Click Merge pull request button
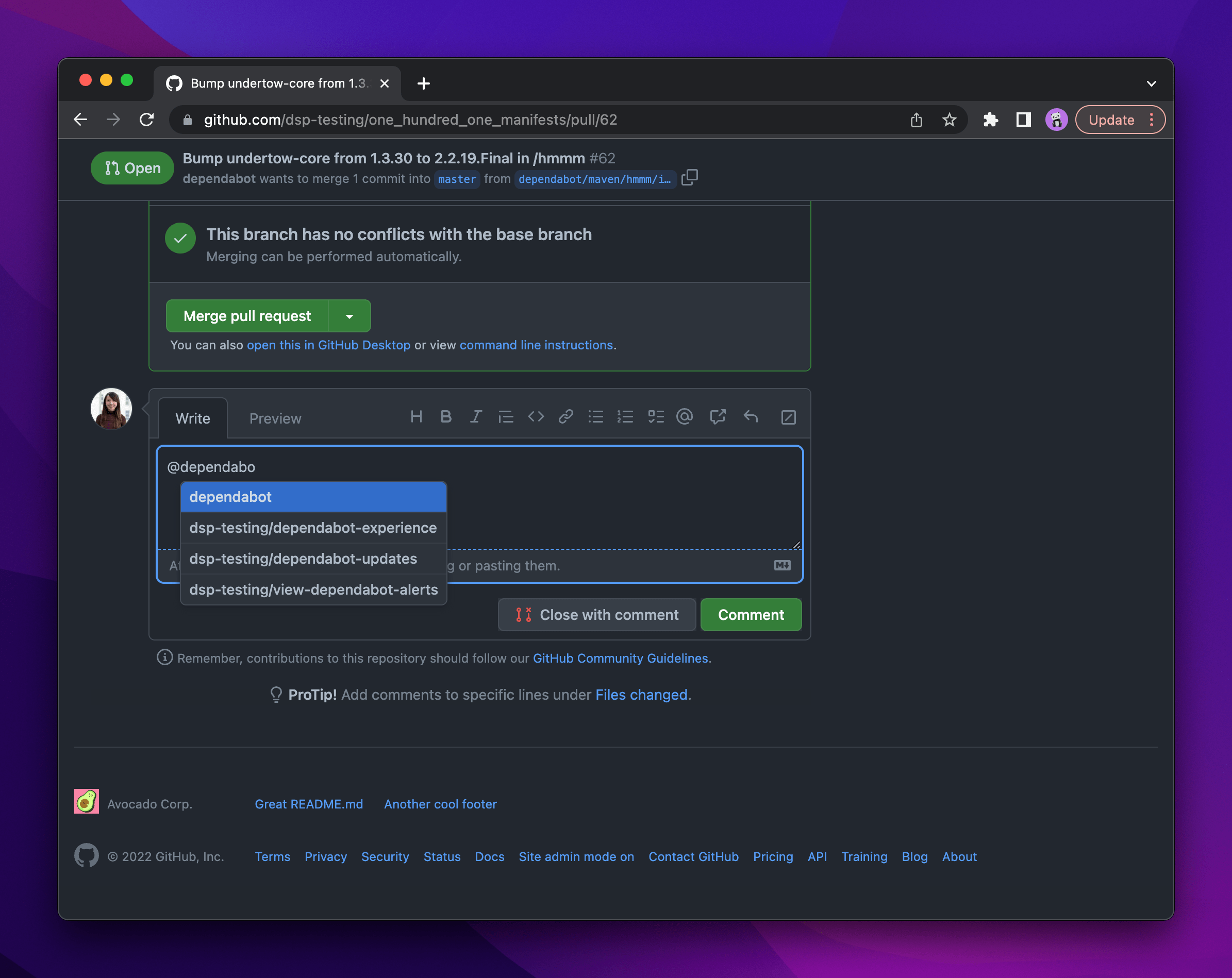 click(x=247, y=316)
